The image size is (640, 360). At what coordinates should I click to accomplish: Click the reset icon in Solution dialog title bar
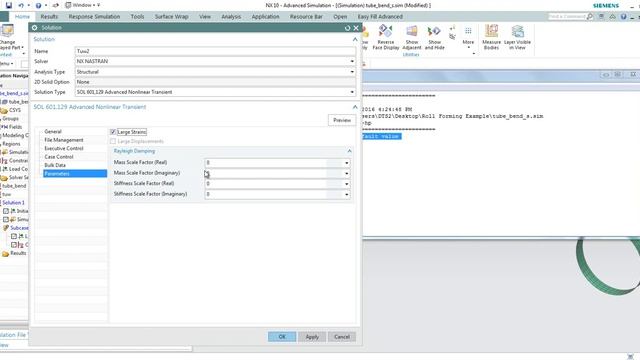coord(347,28)
